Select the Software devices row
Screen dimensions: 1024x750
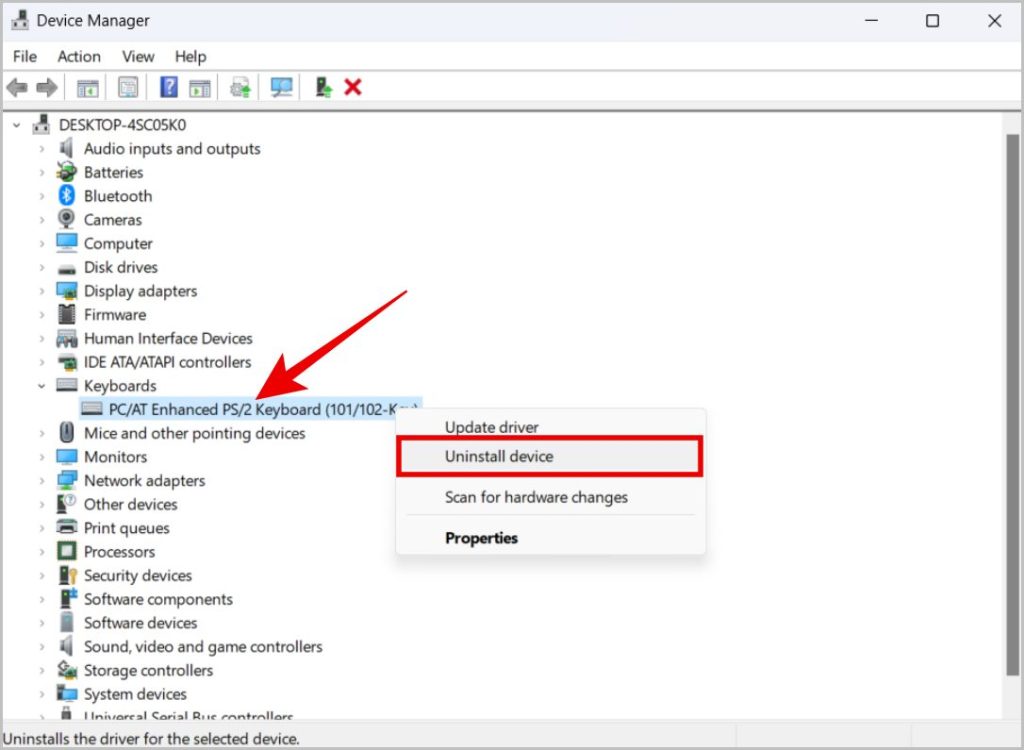tap(140, 623)
